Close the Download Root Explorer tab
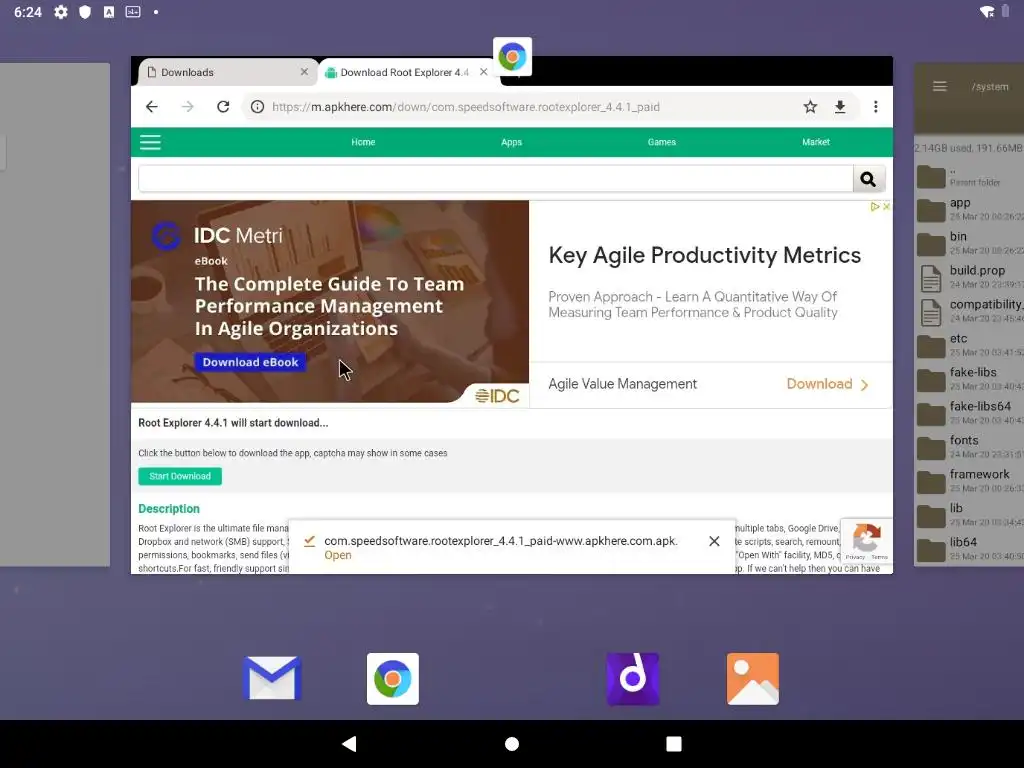1024x768 pixels. (483, 72)
